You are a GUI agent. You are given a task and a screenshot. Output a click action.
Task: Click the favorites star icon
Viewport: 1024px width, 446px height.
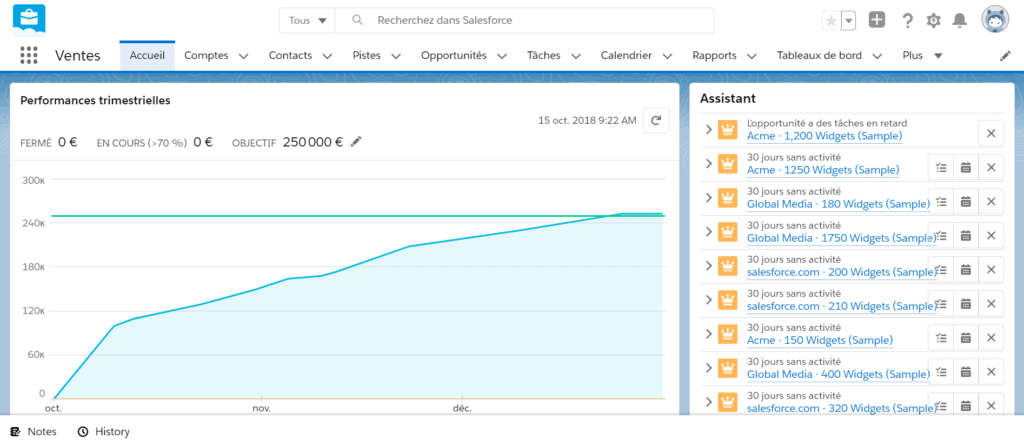[x=831, y=21]
